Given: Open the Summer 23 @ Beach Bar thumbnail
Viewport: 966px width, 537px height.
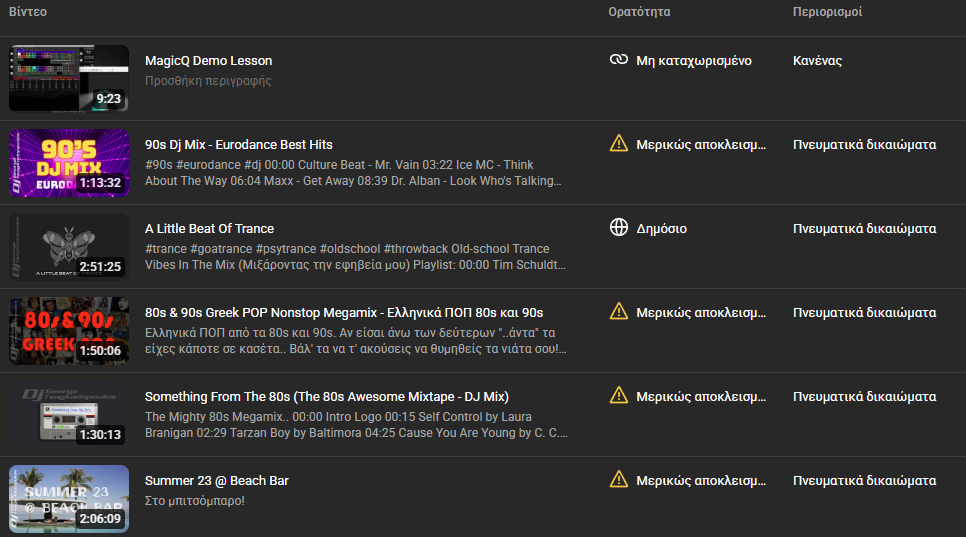Looking at the screenshot, I should click(69, 498).
